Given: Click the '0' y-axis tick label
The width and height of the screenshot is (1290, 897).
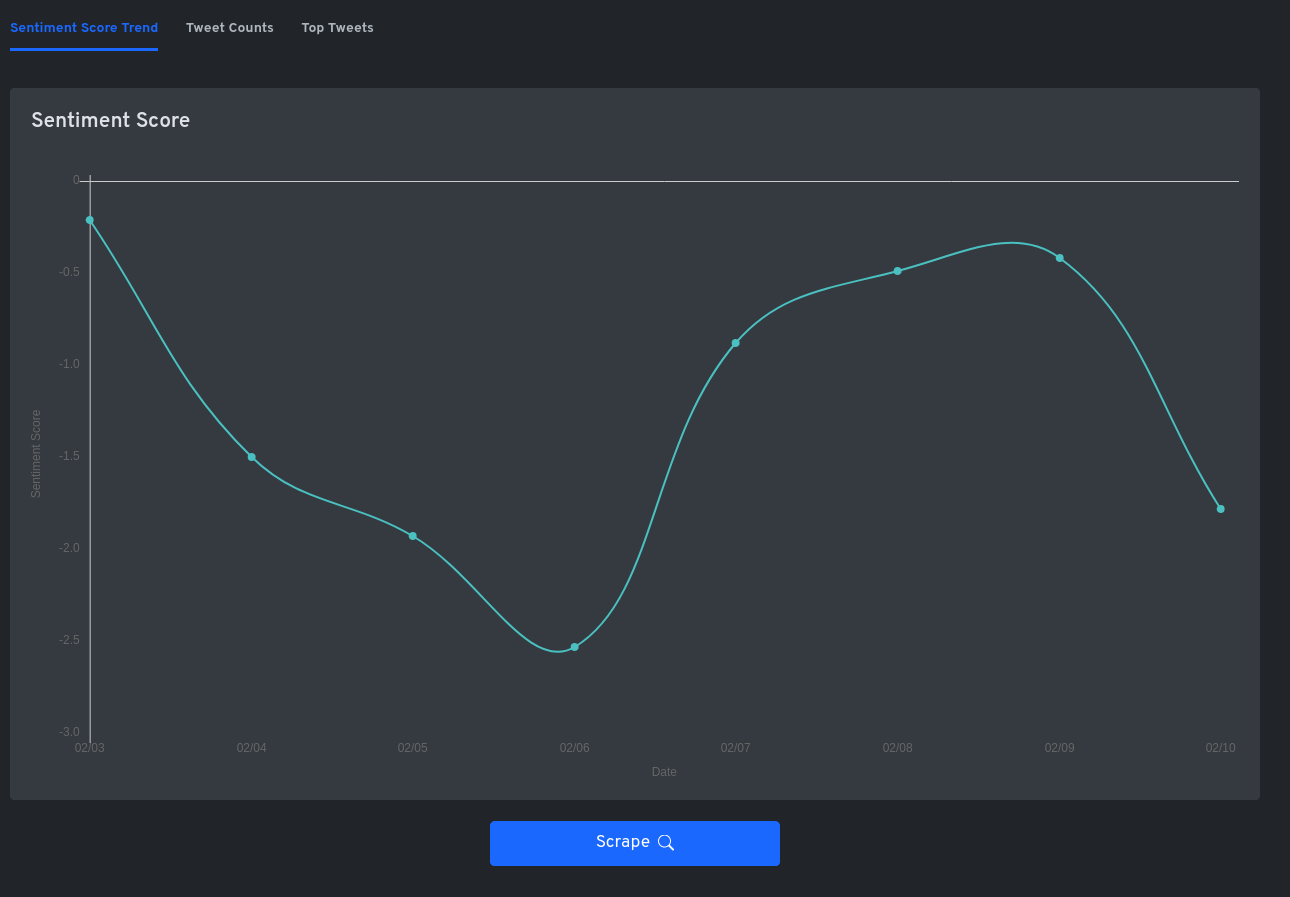Looking at the screenshot, I should tap(76, 180).
